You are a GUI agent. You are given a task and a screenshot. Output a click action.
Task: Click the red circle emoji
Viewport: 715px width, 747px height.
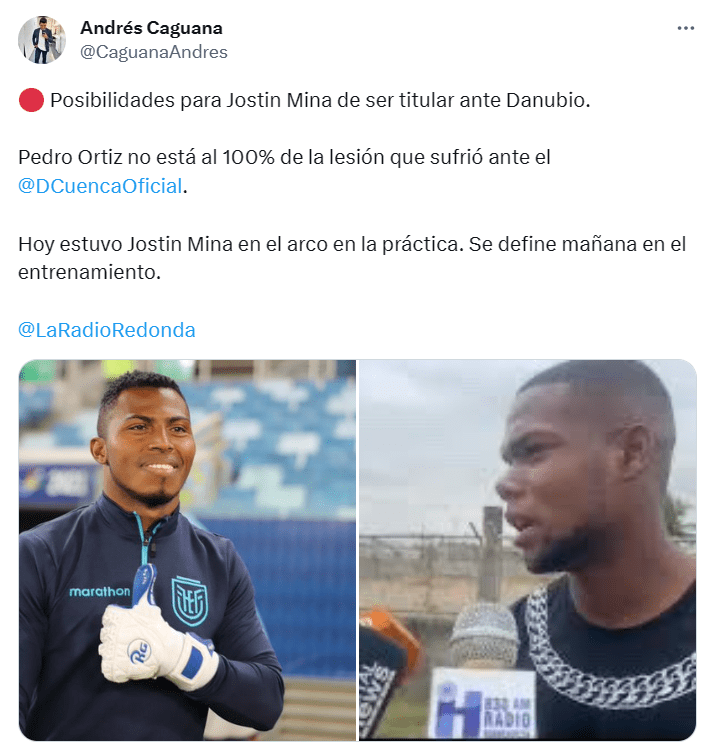coord(31,101)
